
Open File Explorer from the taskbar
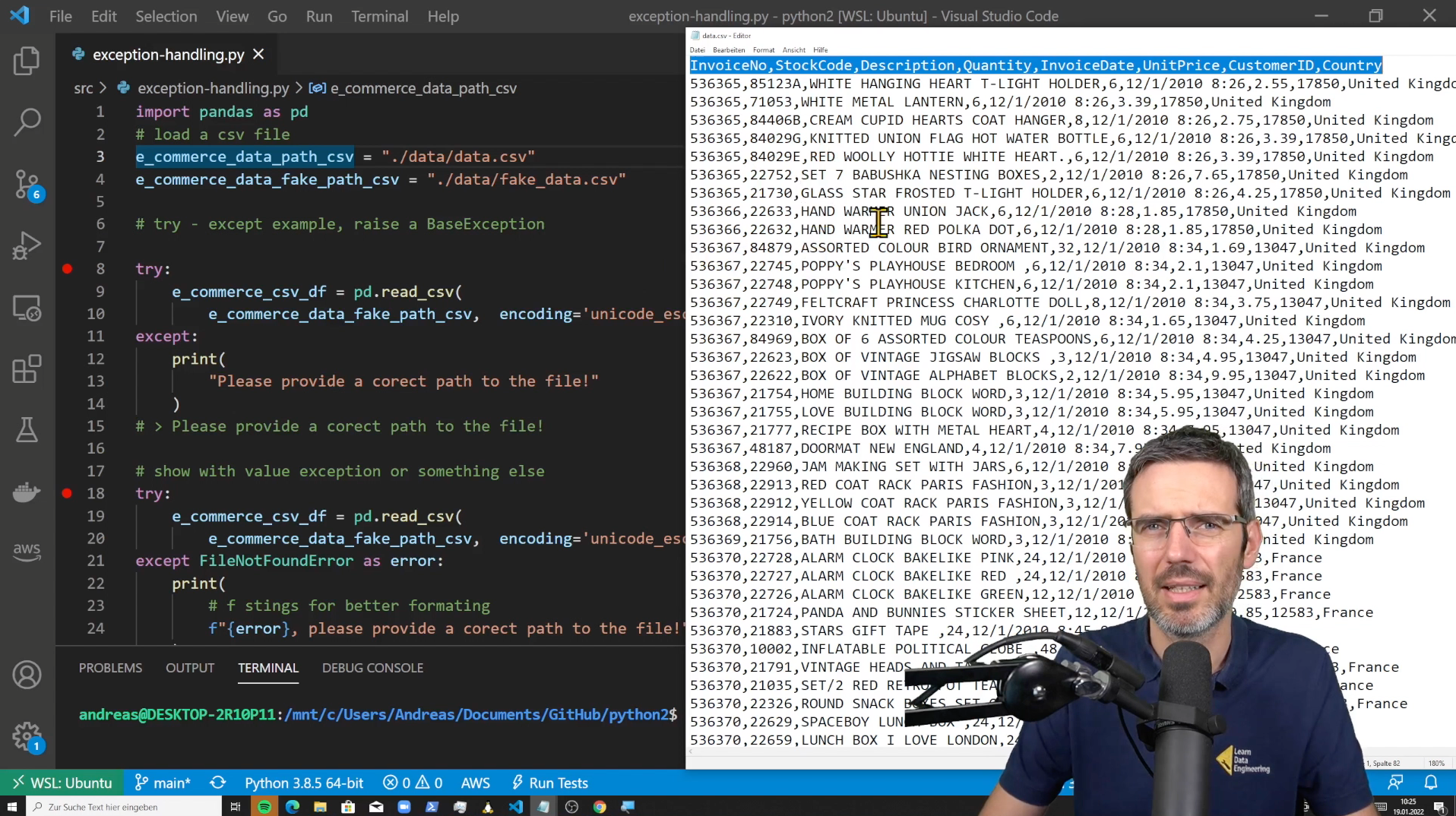click(x=320, y=806)
